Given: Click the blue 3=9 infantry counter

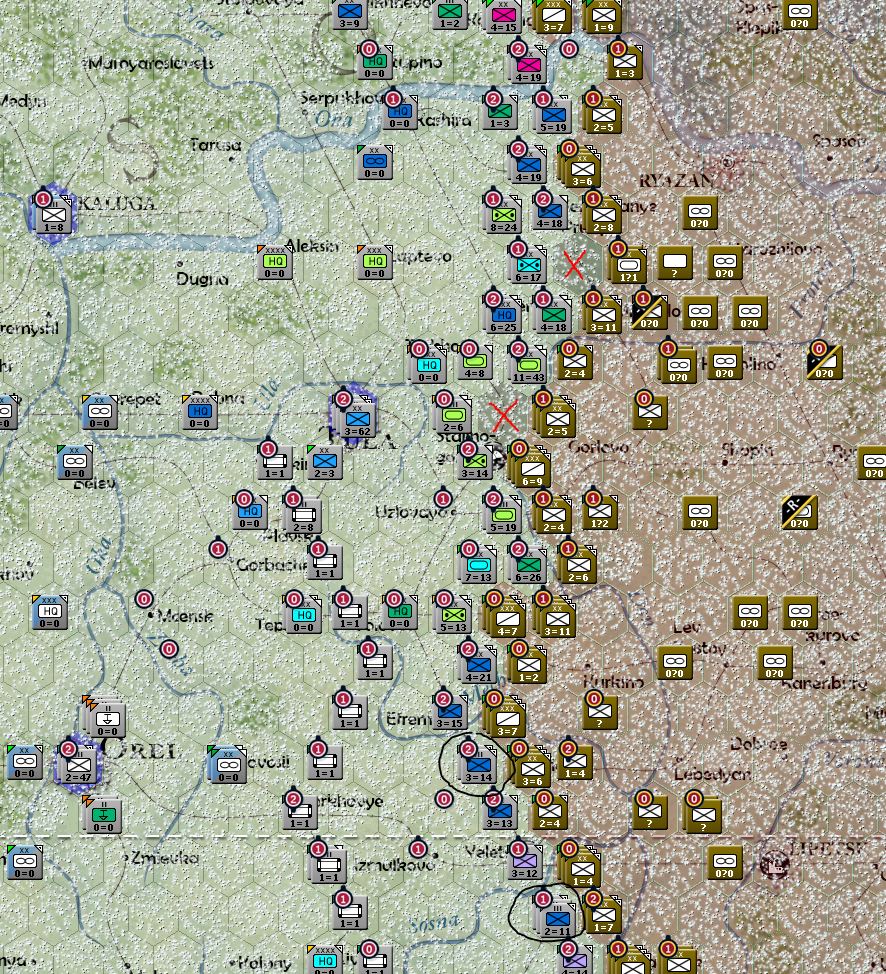Looking at the screenshot, I should point(350,14).
